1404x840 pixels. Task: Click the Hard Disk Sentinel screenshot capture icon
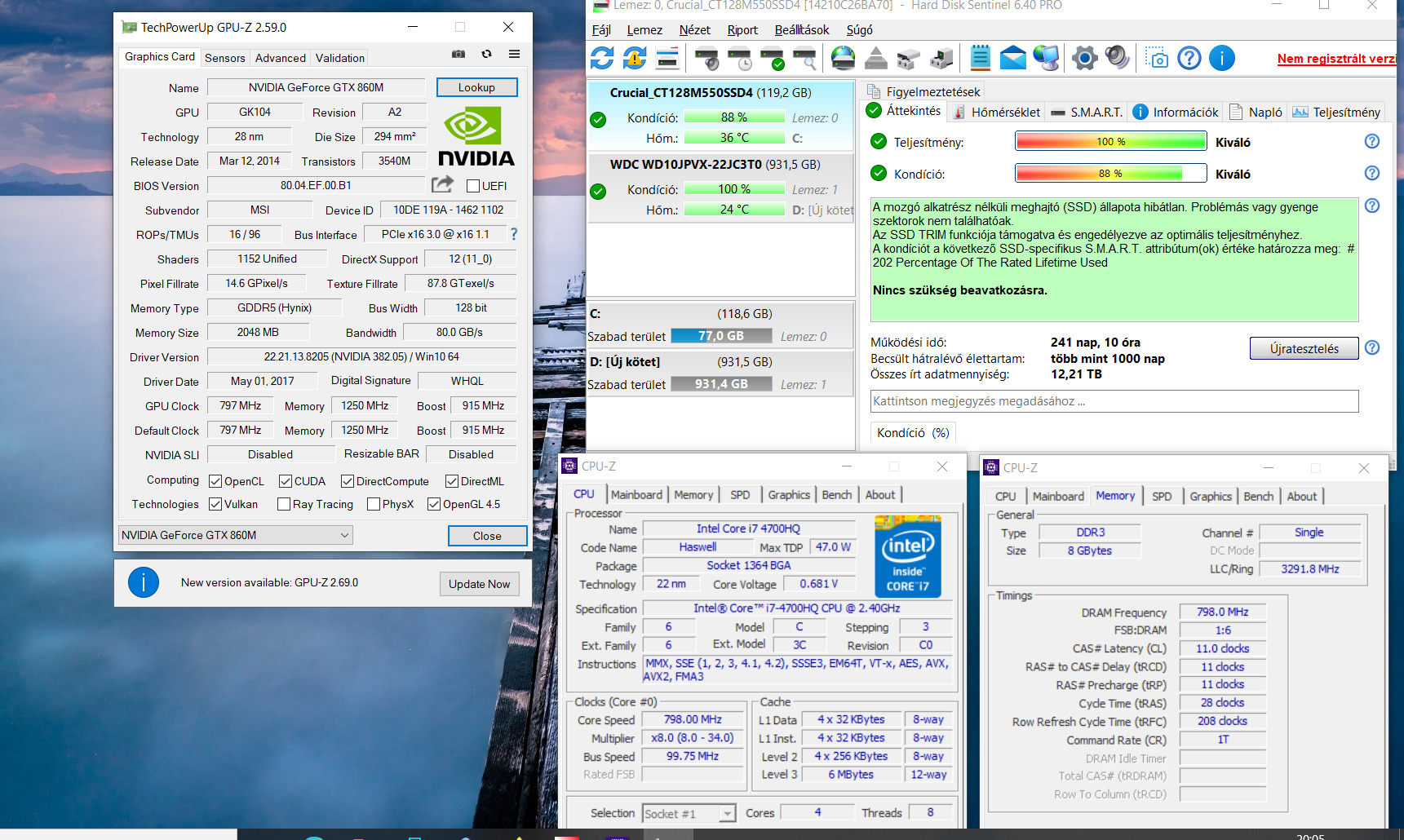click(x=1157, y=59)
